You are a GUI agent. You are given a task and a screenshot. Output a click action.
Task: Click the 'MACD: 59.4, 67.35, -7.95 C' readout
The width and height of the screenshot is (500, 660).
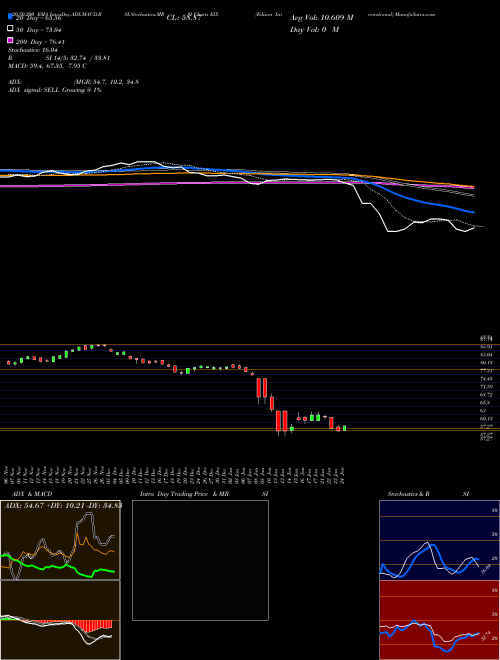point(47,66)
